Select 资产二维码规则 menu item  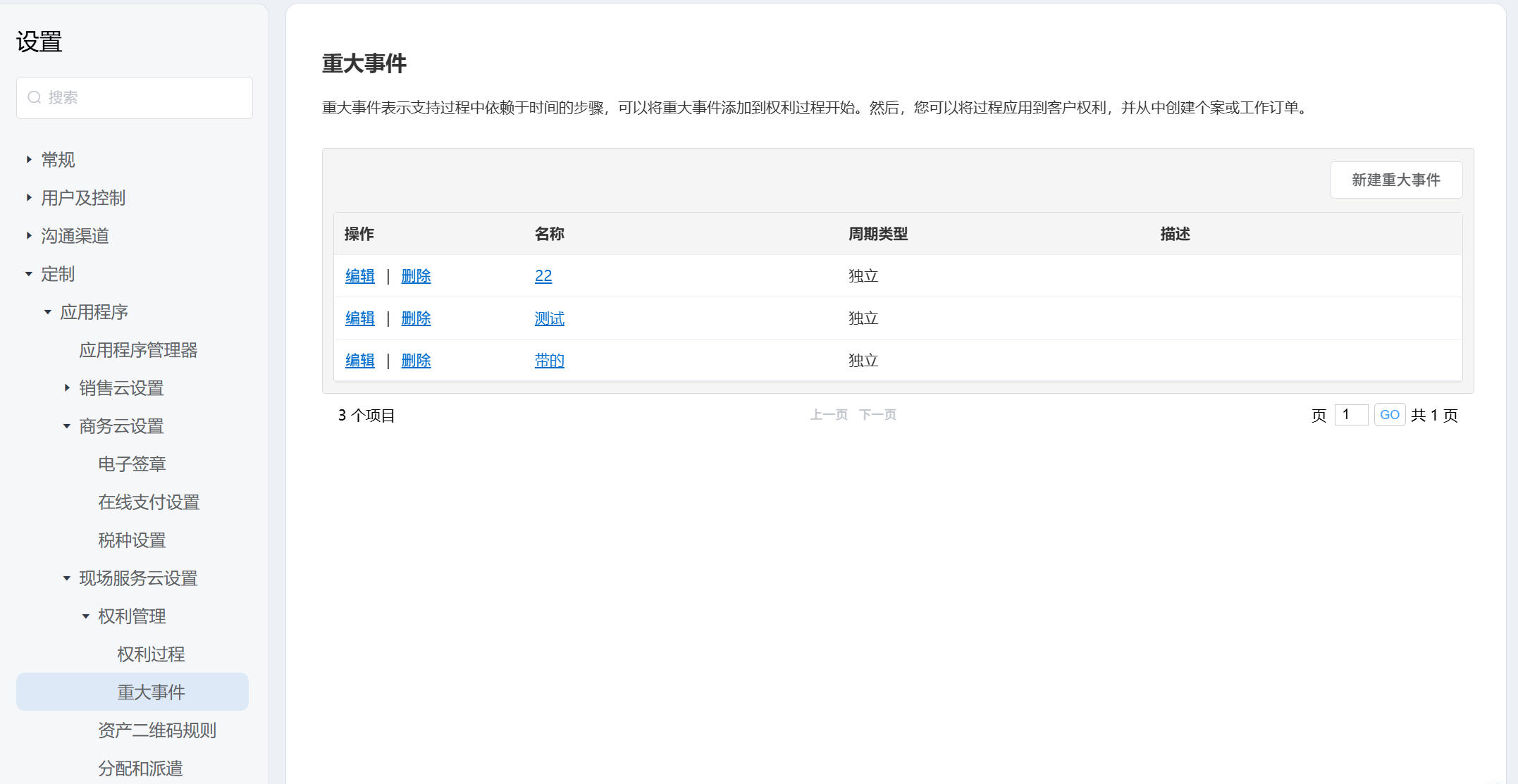156,730
